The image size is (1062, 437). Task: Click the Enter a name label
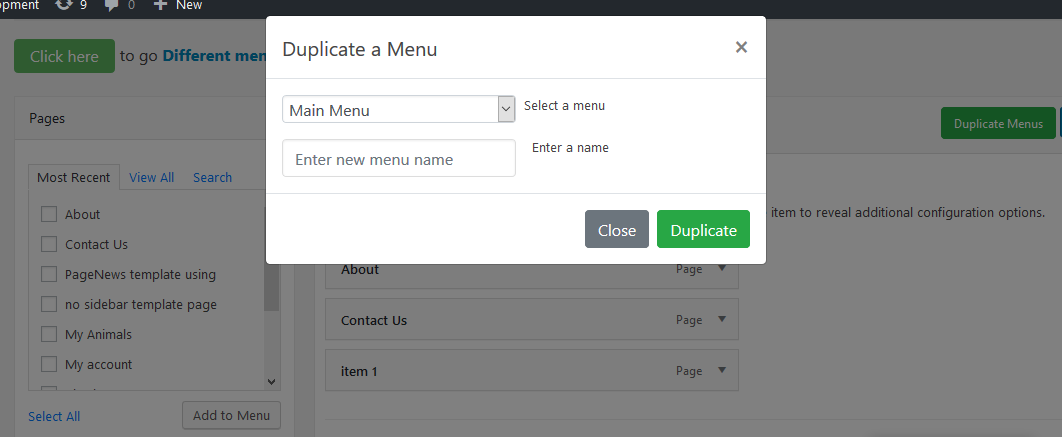pos(570,148)
